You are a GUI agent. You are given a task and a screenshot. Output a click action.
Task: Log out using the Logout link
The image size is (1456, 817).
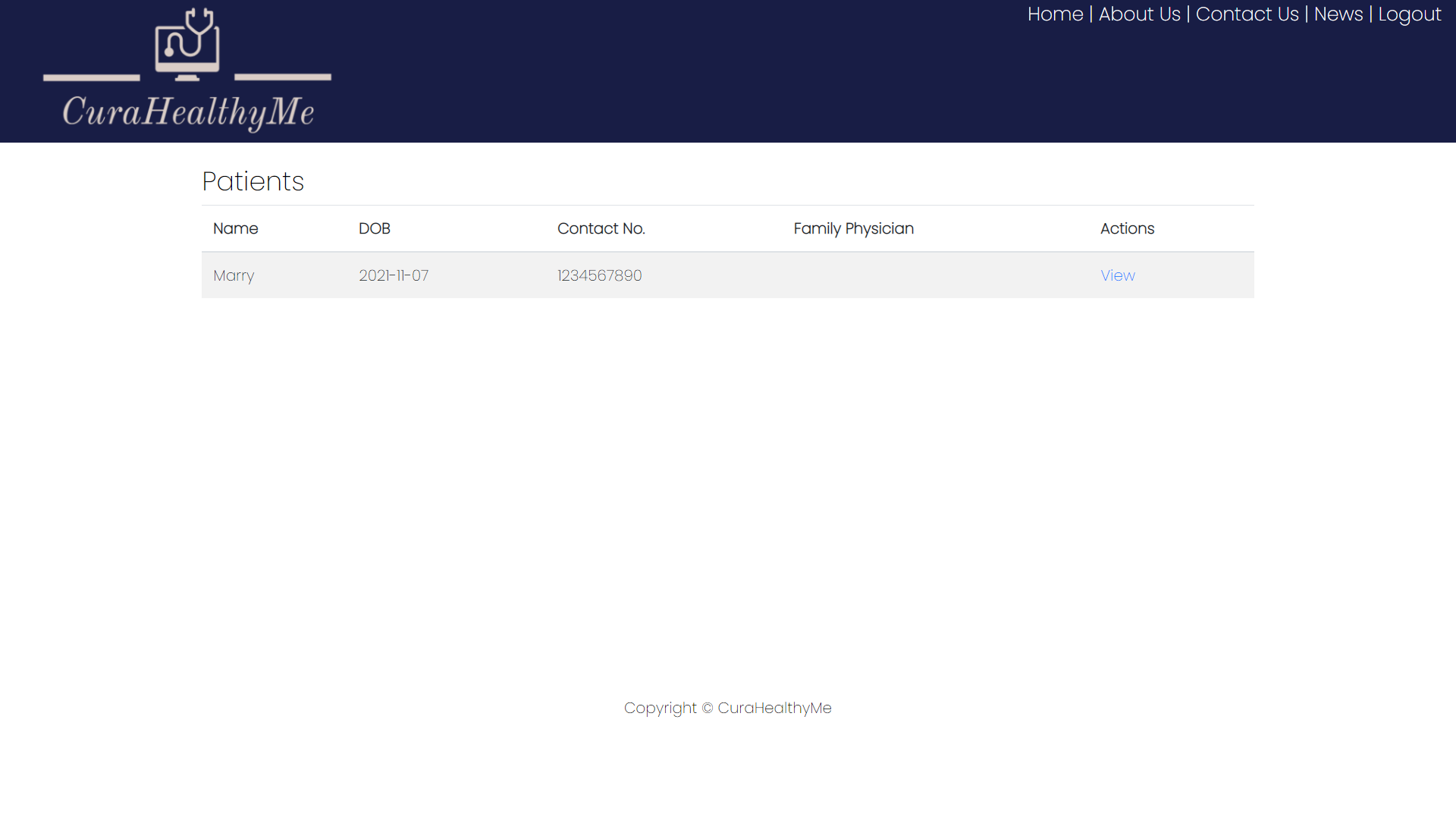(x=1409, y=14)
